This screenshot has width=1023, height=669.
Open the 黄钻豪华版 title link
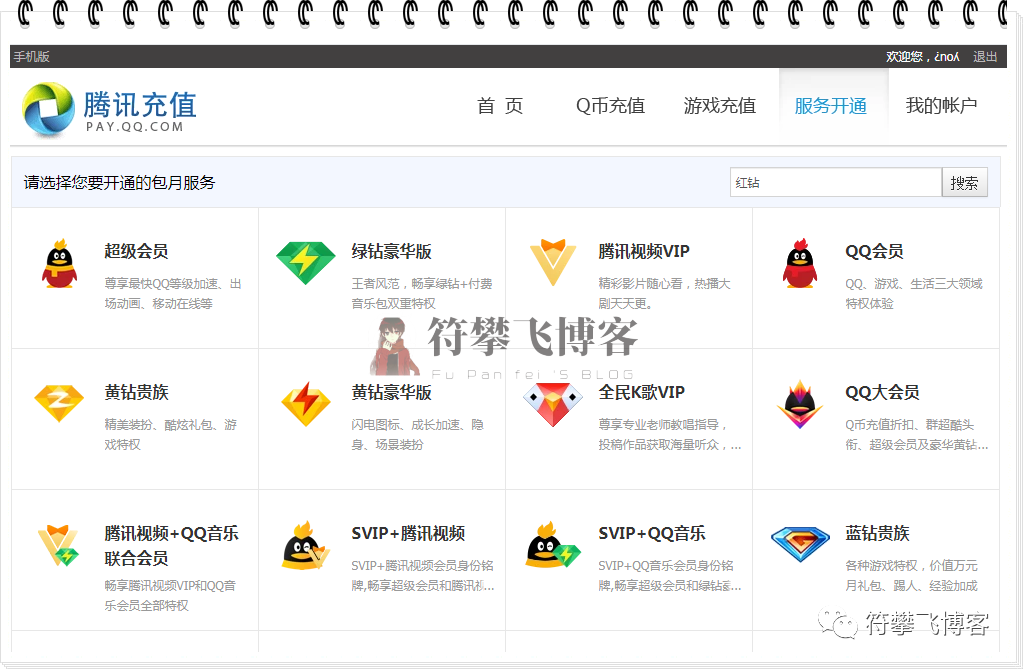click(x=391, y=392)
